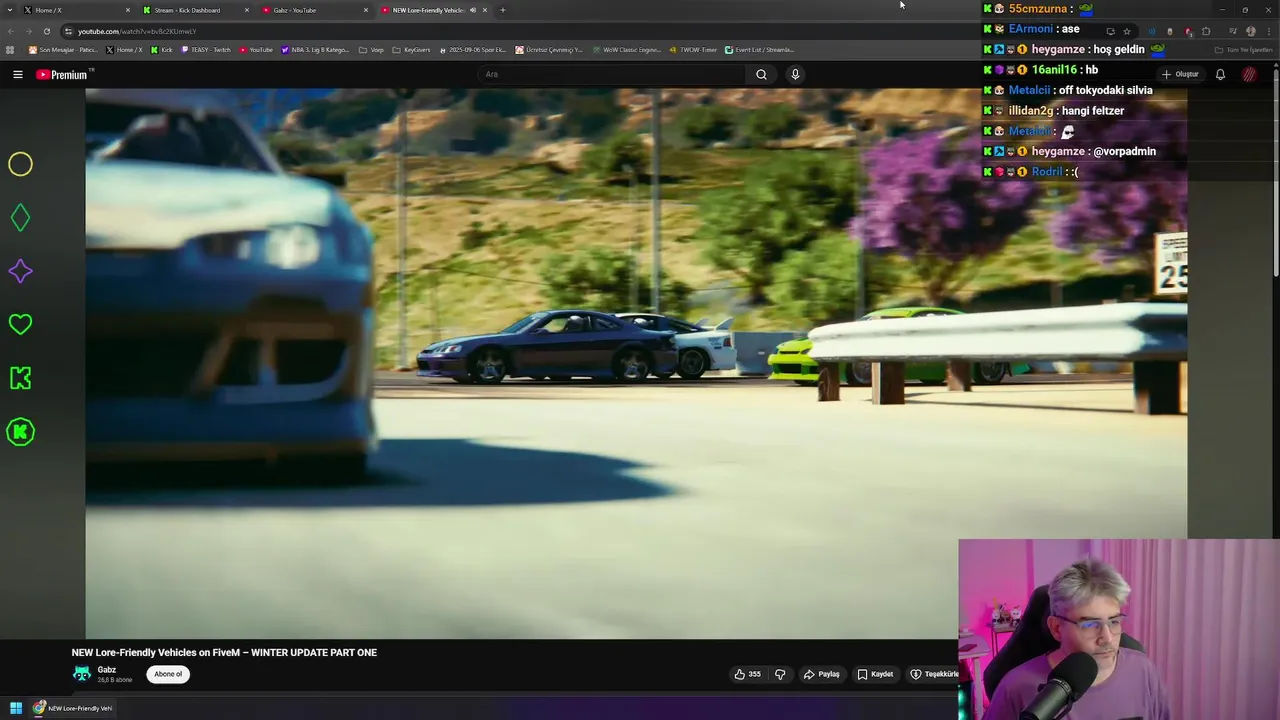Screen dimensions: 1280x720
Task: Click the Chrome taskbar item NEW Lore-Friendly Vehi
Action: click(73, 708)
